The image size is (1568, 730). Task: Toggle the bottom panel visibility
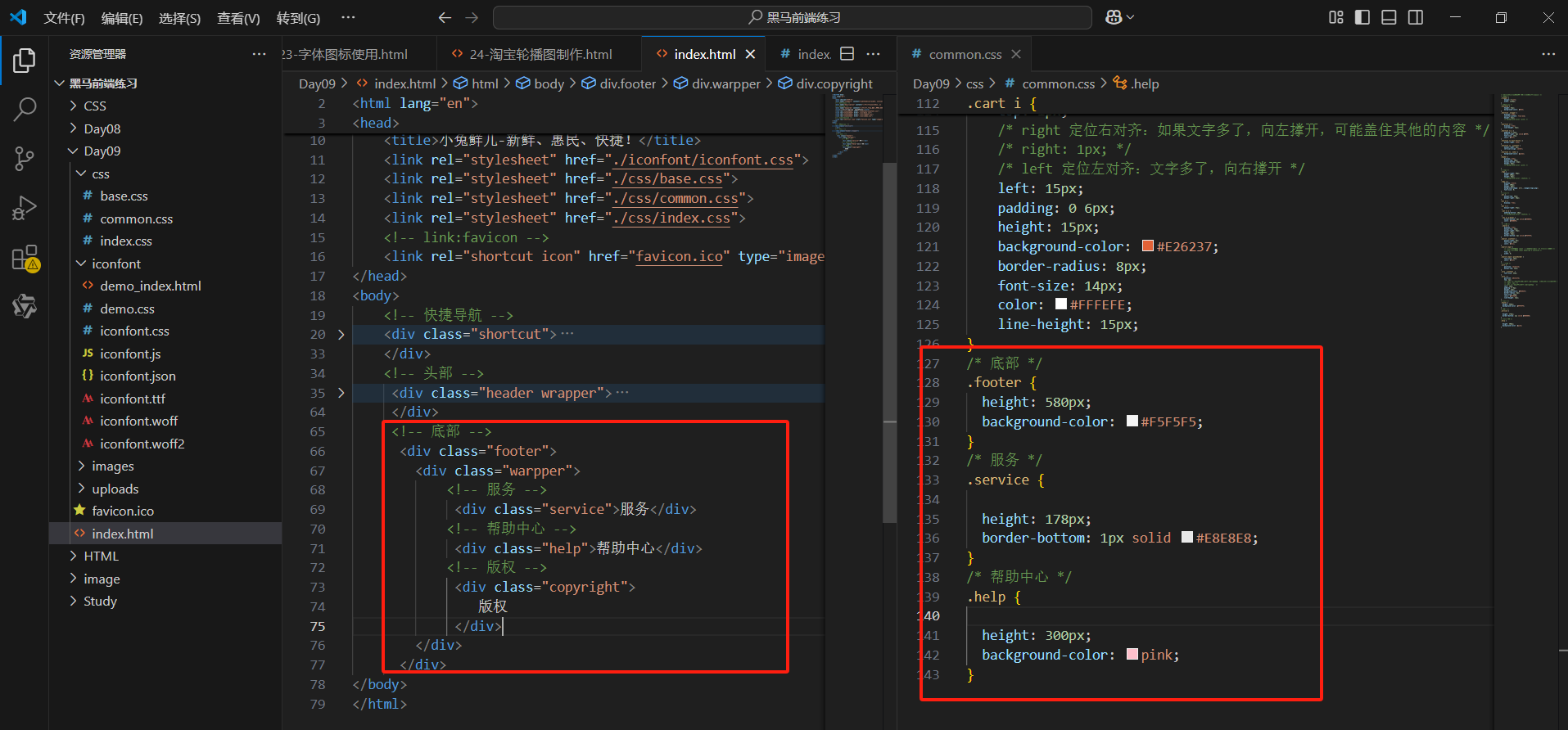(1389, 17)
